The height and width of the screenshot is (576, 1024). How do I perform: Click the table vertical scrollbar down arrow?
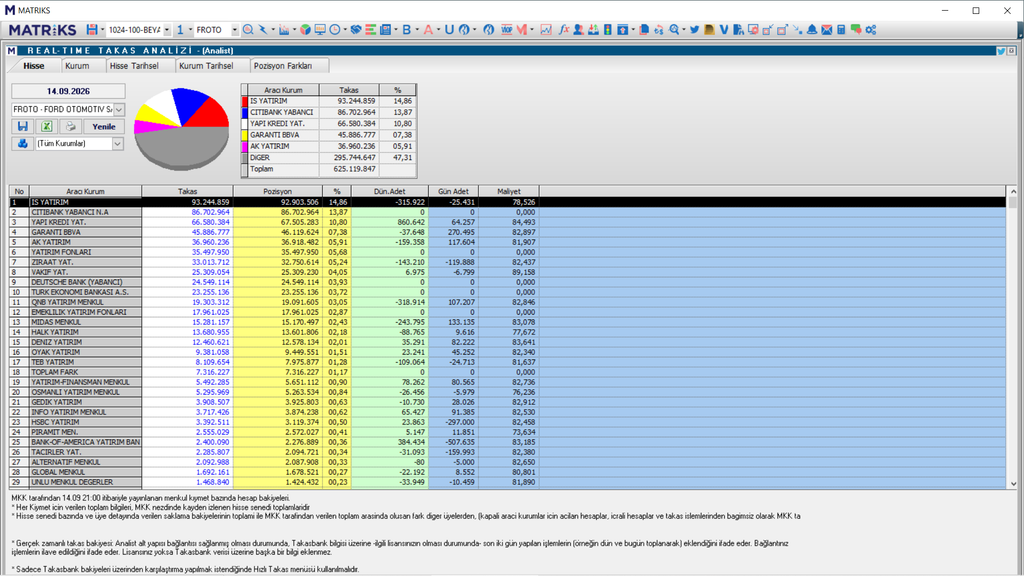coord(1013,484)
